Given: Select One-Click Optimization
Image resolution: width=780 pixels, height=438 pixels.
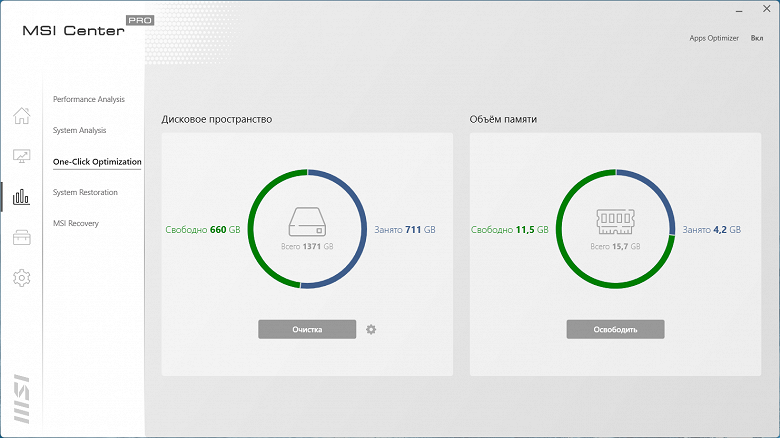Looking at the screenshot, I should tap(97, 162).
